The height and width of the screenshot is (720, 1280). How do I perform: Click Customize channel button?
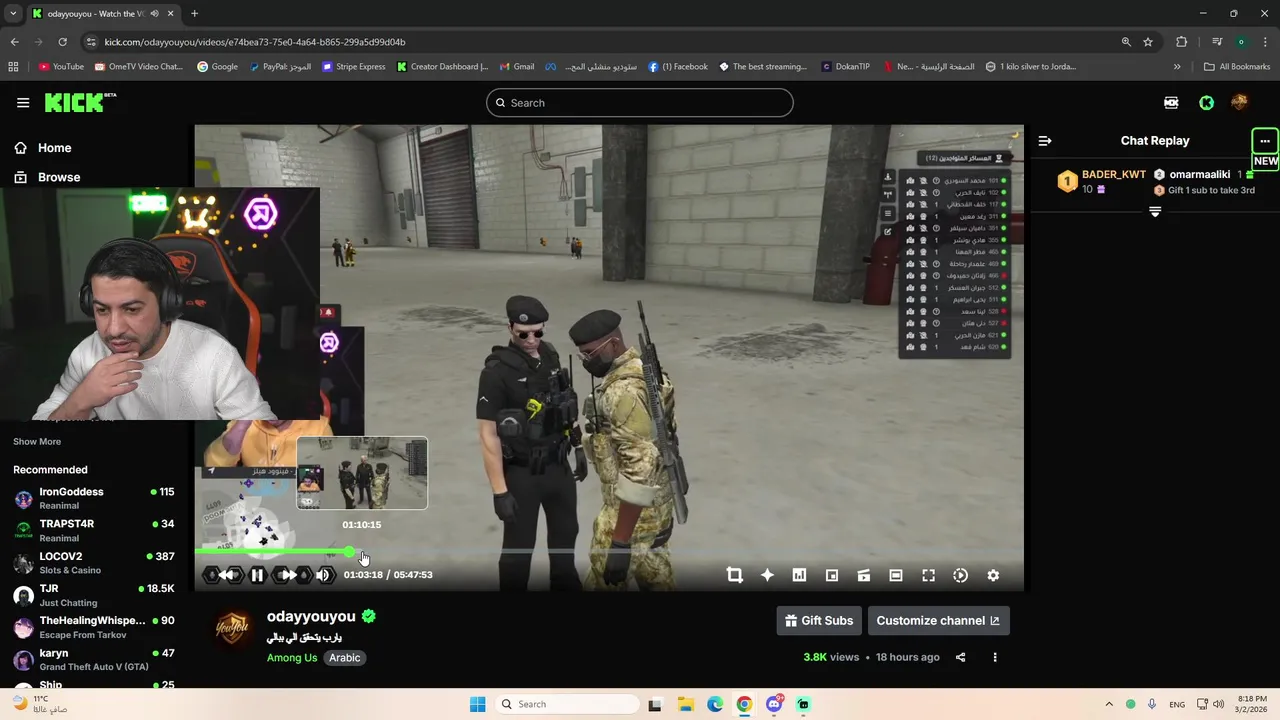(938, 620)
